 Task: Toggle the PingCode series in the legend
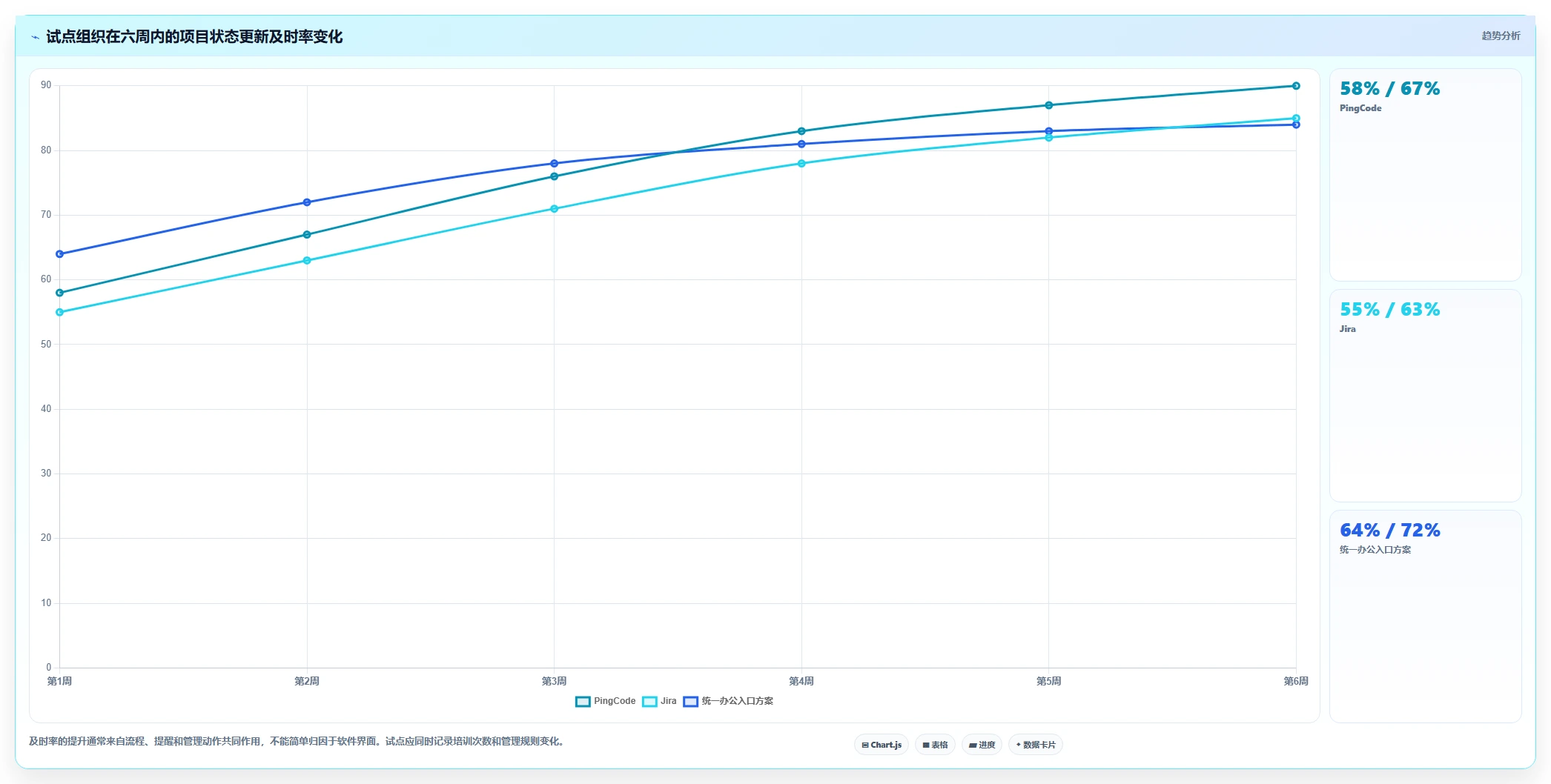tap(606, 701)
